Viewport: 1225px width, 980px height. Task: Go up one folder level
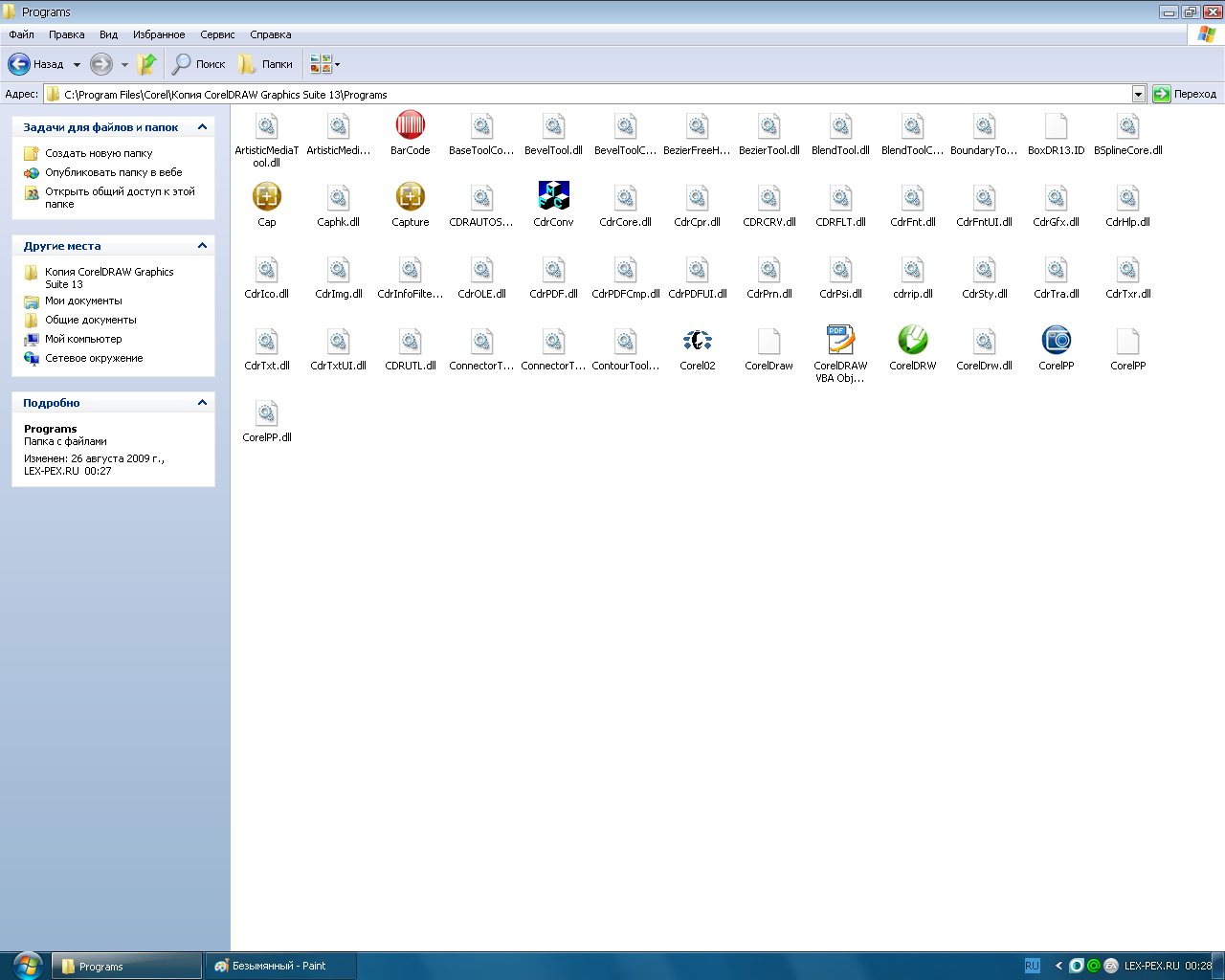click(x=146, y=64)
